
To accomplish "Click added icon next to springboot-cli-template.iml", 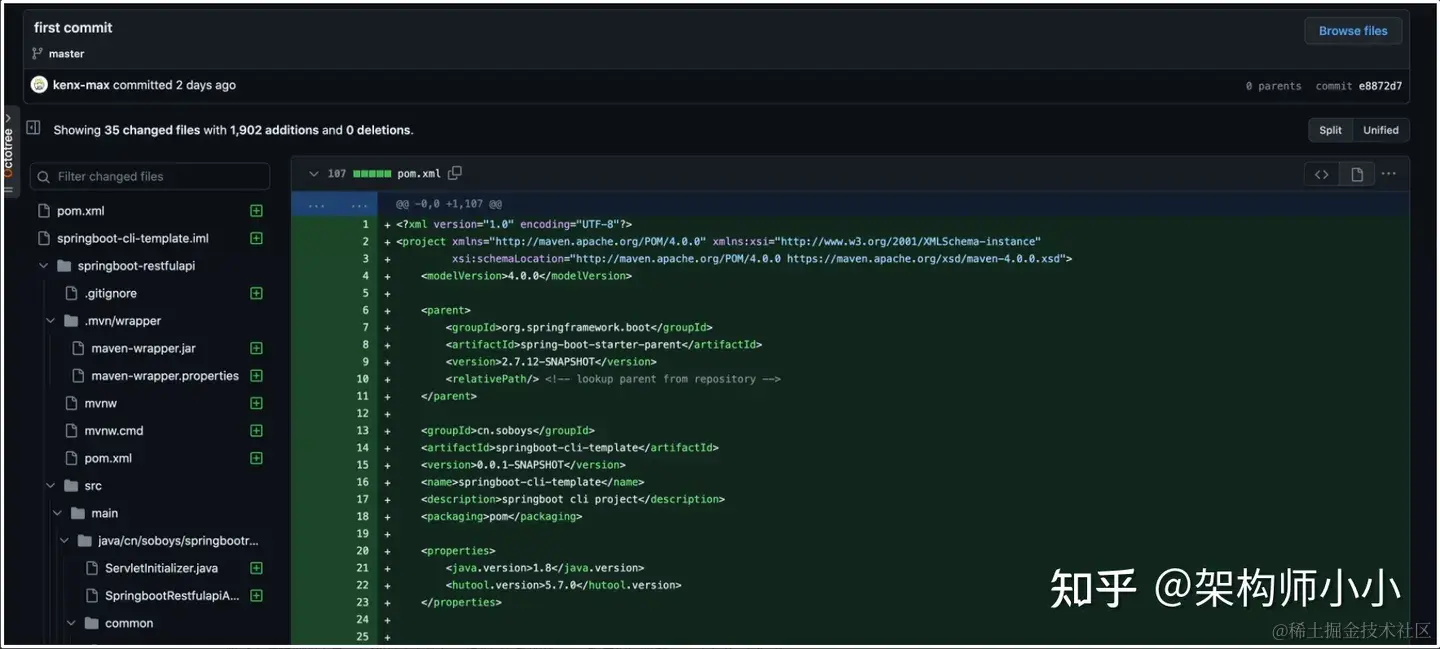I will [256, 238].
